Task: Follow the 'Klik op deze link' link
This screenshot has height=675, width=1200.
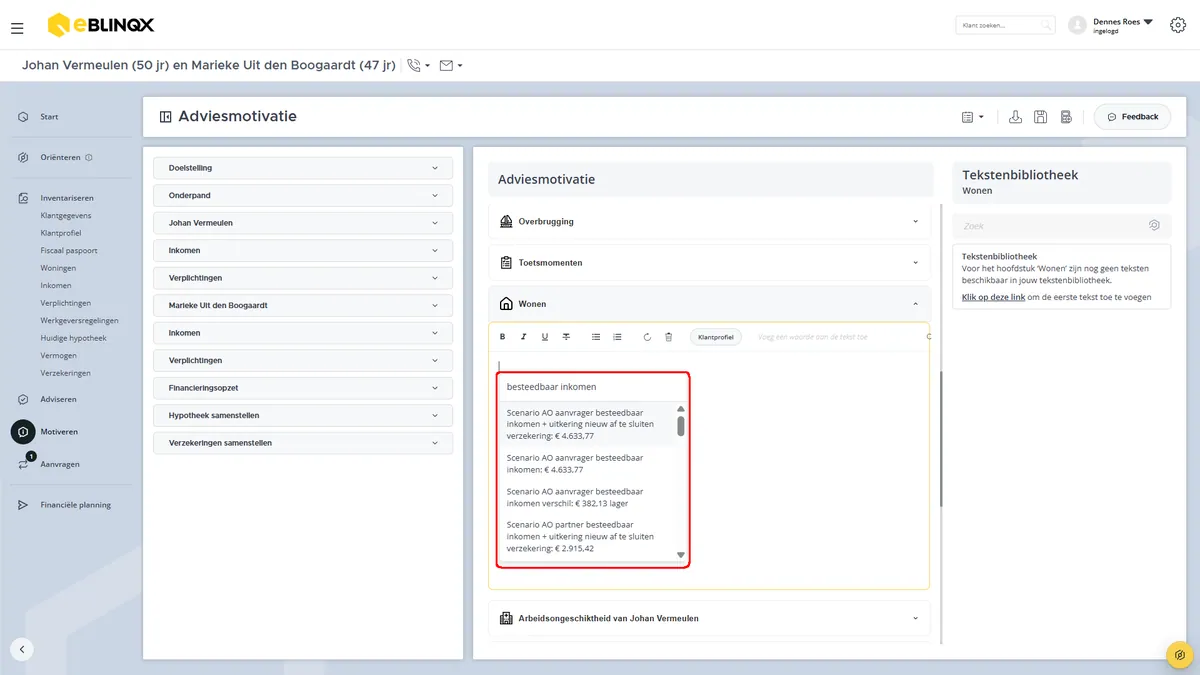Action: point(993,297)
